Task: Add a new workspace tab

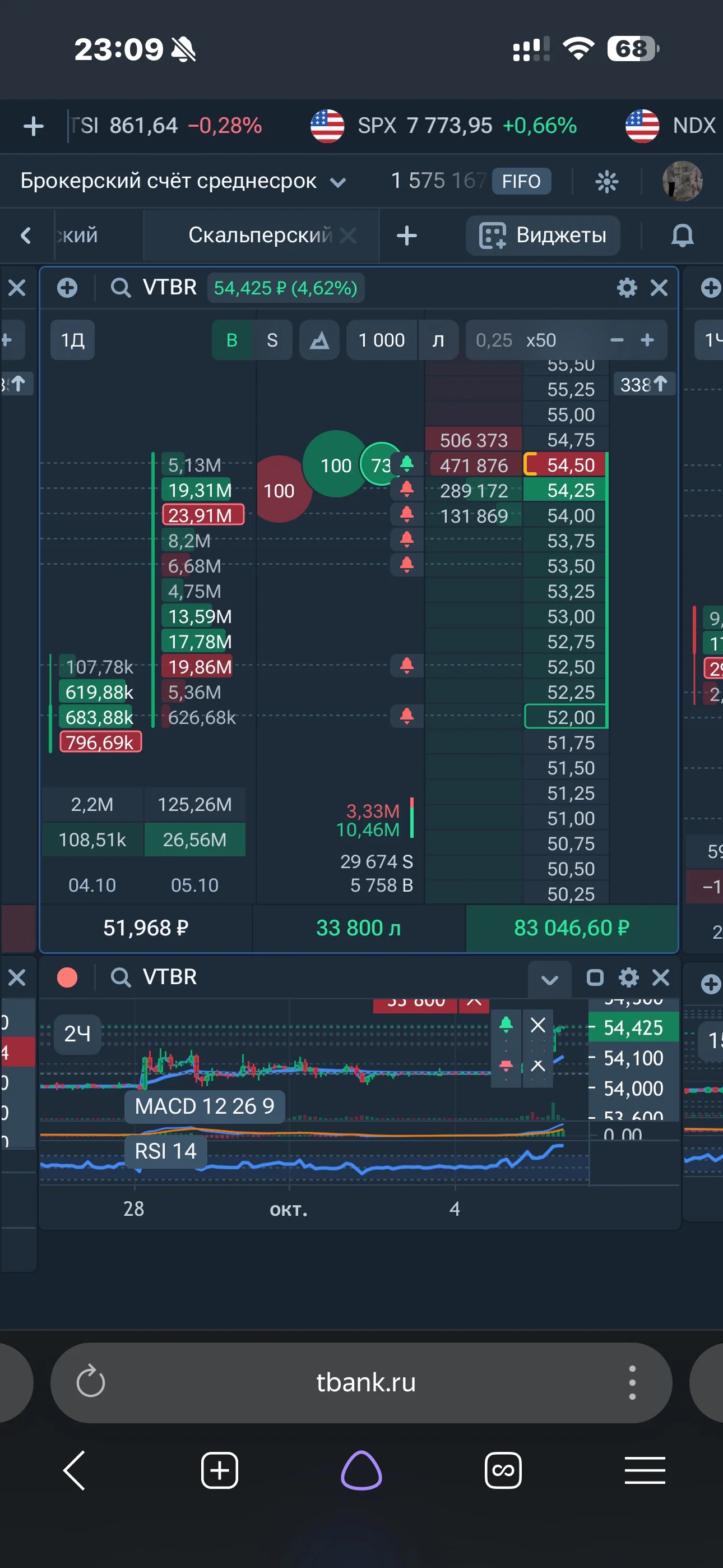Action: (406, 236)
